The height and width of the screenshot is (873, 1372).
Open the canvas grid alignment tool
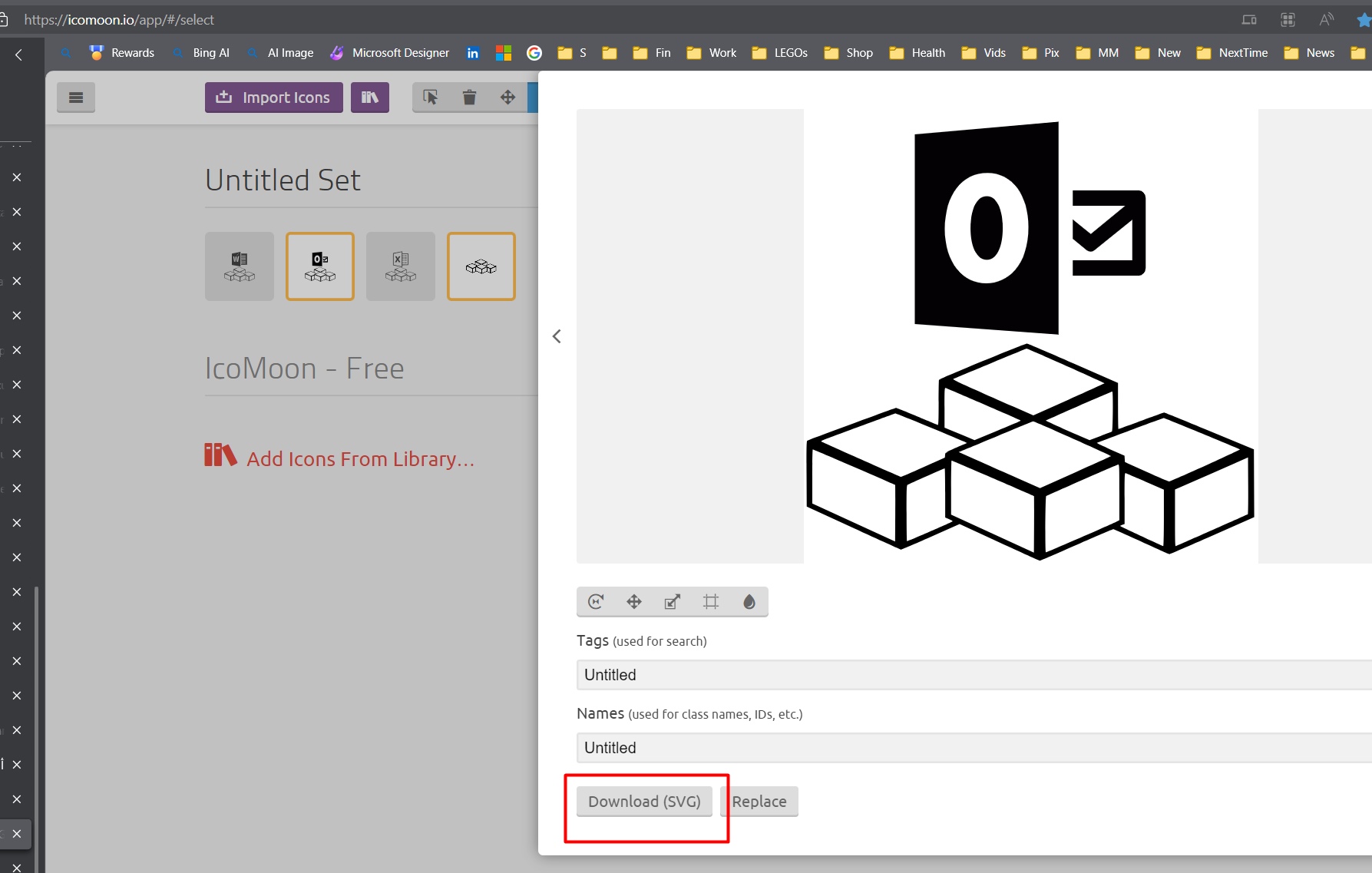click(711, 602)
